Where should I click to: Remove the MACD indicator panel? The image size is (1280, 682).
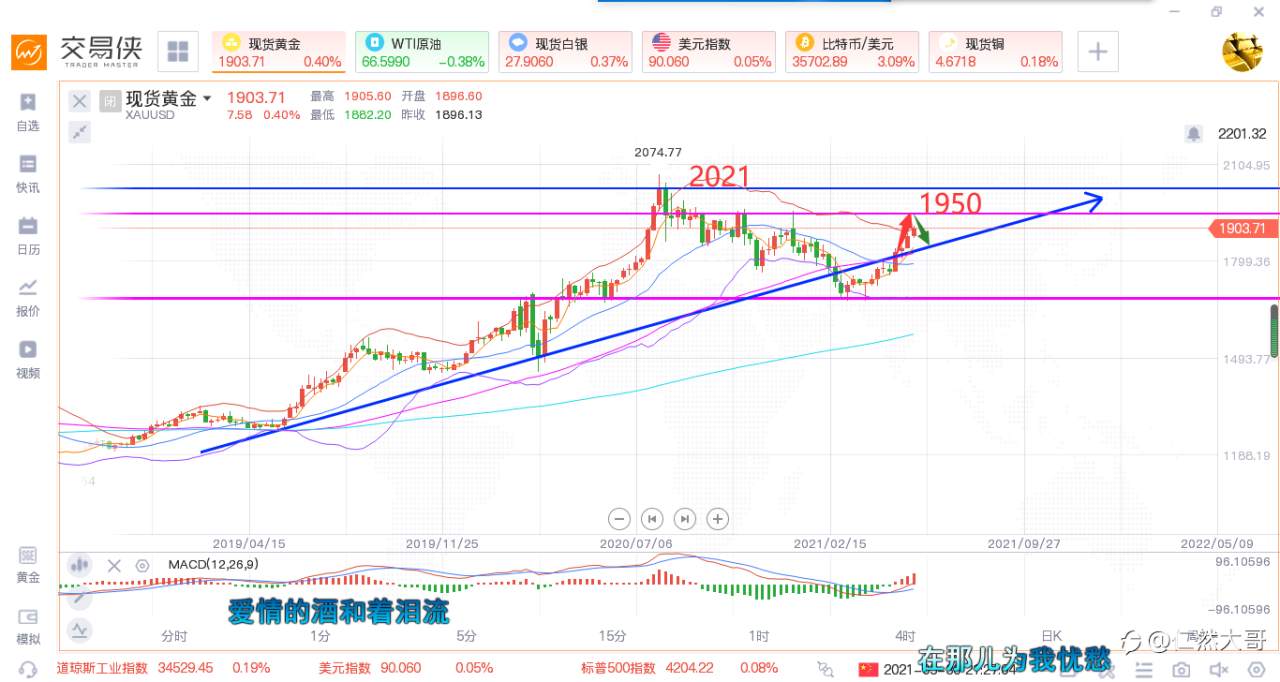point(114,565)
